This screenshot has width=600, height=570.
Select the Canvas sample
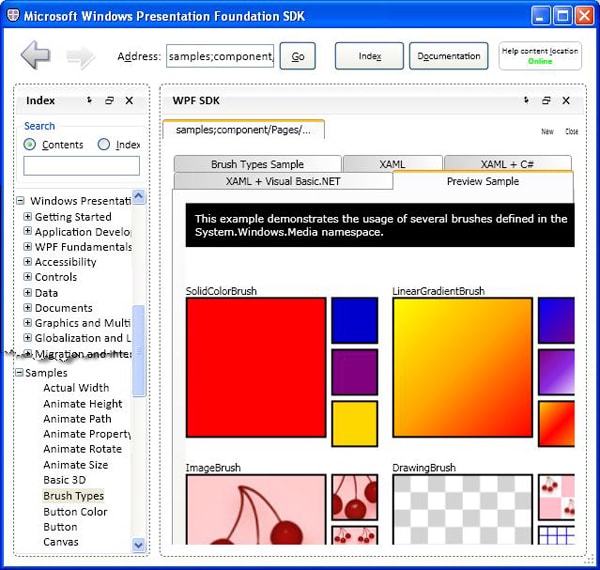coord(60,542)
